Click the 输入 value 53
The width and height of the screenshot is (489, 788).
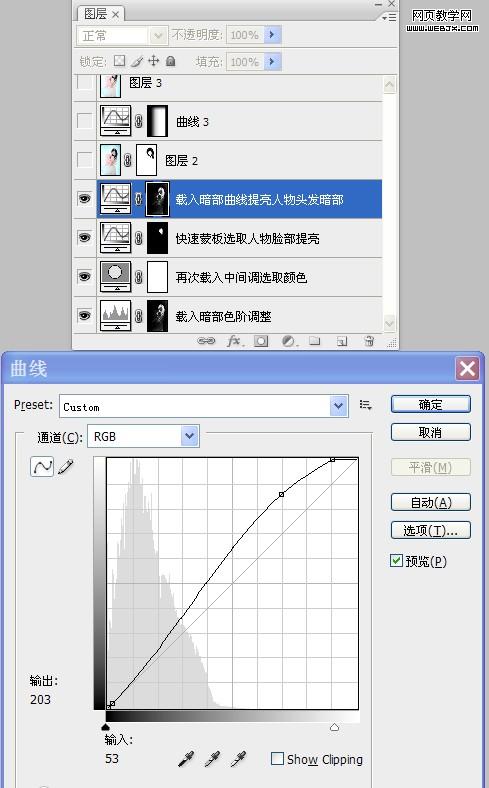click(x=112, y=758)
